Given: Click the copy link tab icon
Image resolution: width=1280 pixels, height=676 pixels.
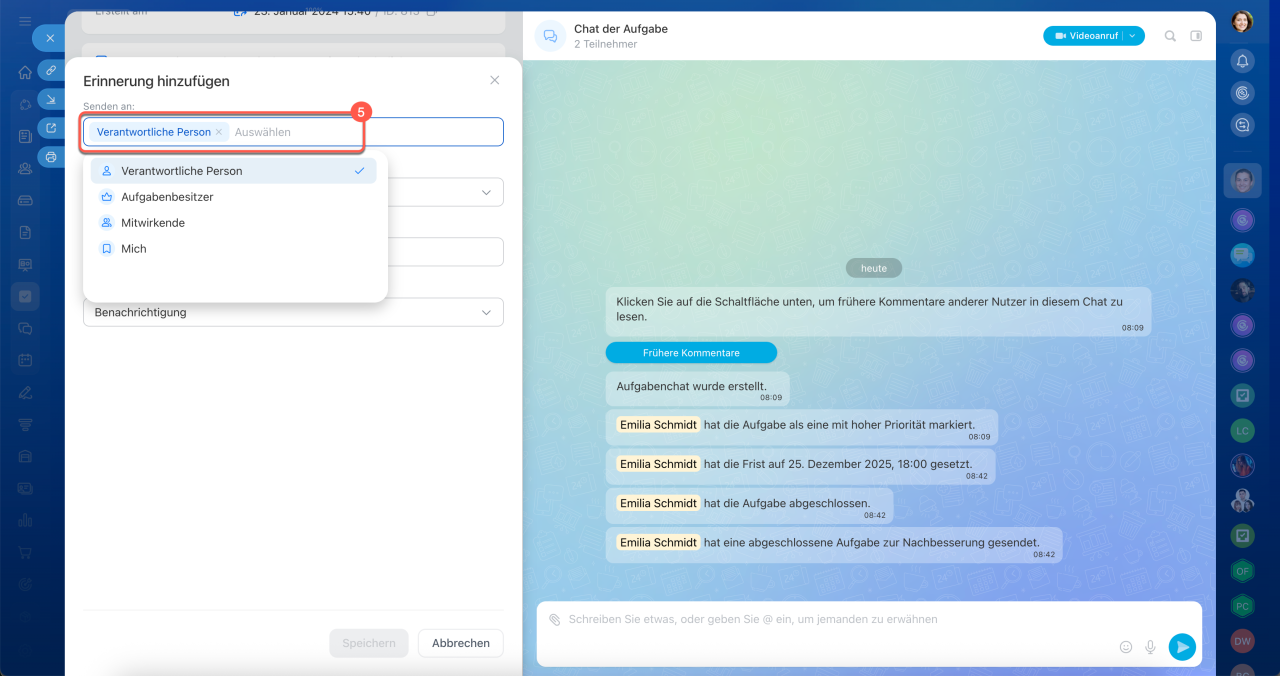Looking at the screenshot, I should [51, 70].
